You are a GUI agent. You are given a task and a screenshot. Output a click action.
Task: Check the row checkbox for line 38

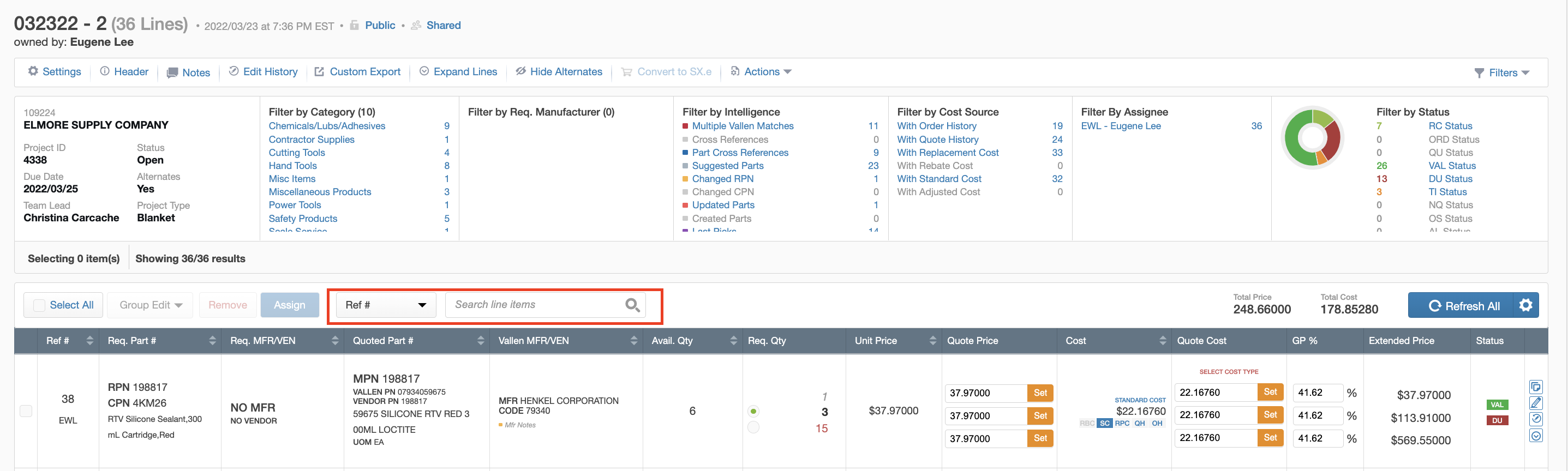tap(26, 412)
